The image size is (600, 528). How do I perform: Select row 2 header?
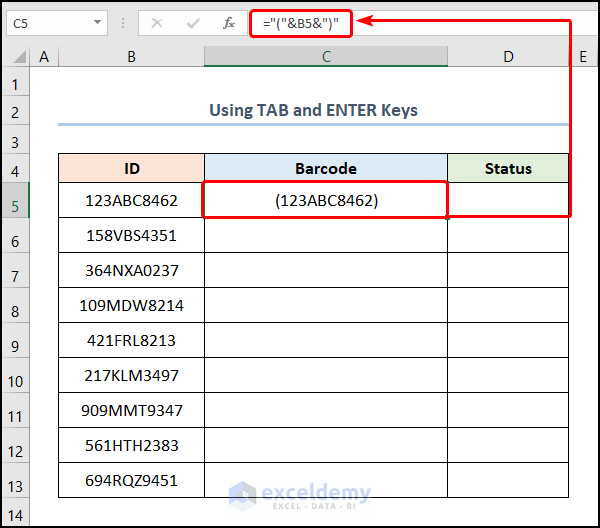click(15, 111)
